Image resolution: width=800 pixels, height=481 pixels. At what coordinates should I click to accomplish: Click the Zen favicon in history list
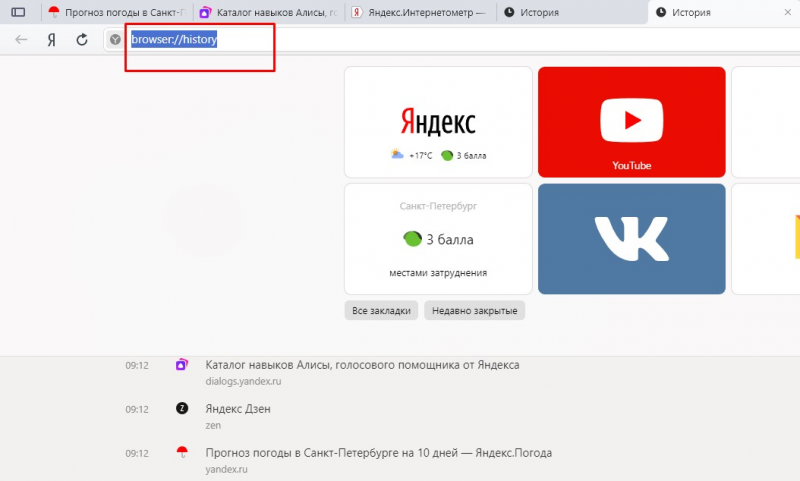(182, 408)
